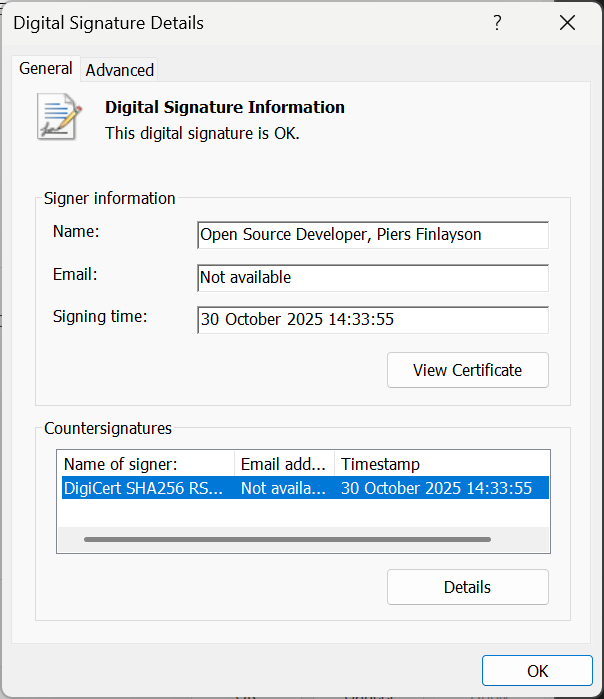Switch to the Advanced tab
The height and width of the screenshot is (699, 604).
point(119,70)
